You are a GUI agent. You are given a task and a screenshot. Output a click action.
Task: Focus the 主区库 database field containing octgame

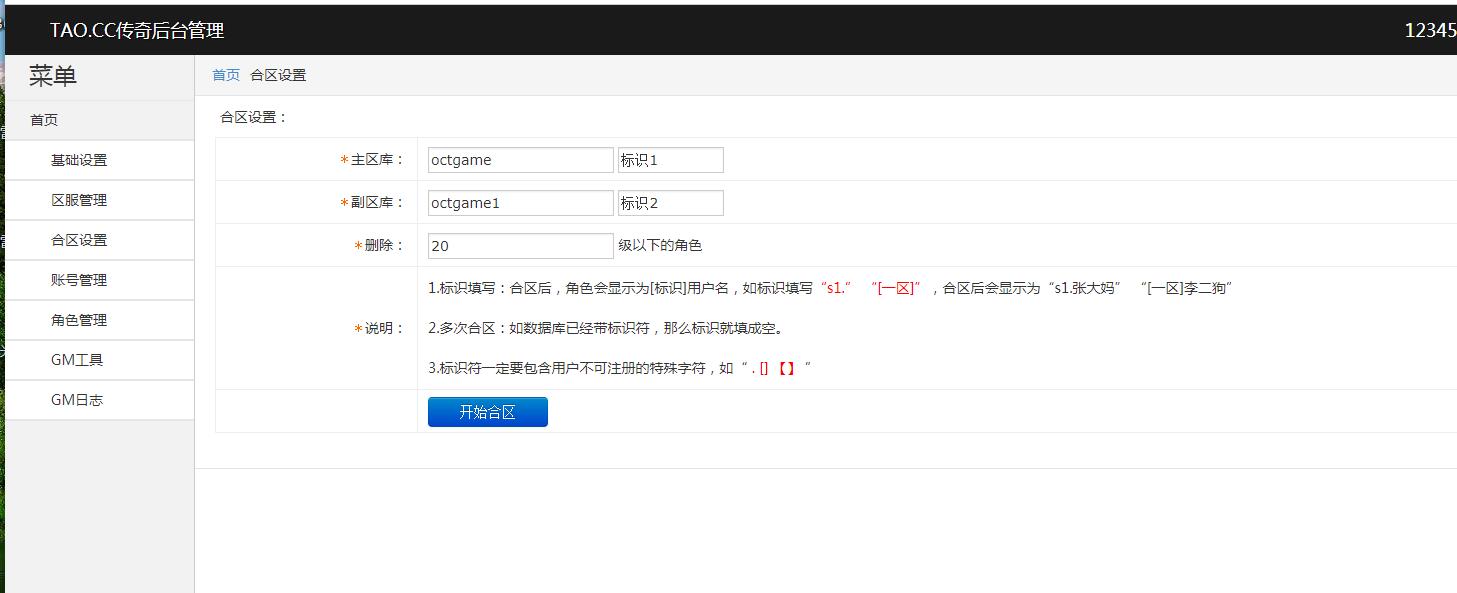click(x=520, y=160)
